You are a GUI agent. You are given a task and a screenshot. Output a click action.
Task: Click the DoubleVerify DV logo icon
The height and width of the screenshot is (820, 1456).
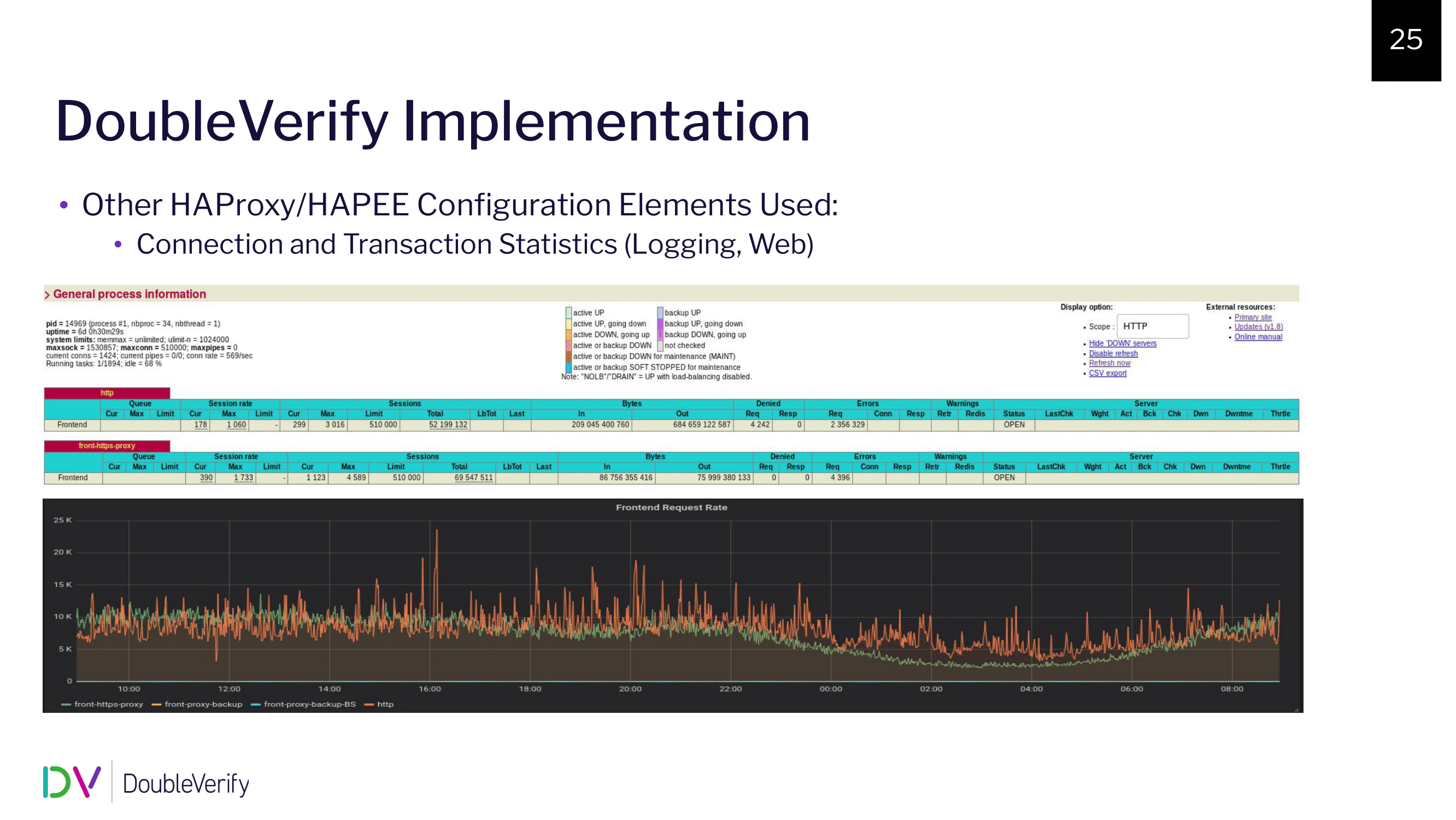tap(72, 782)
